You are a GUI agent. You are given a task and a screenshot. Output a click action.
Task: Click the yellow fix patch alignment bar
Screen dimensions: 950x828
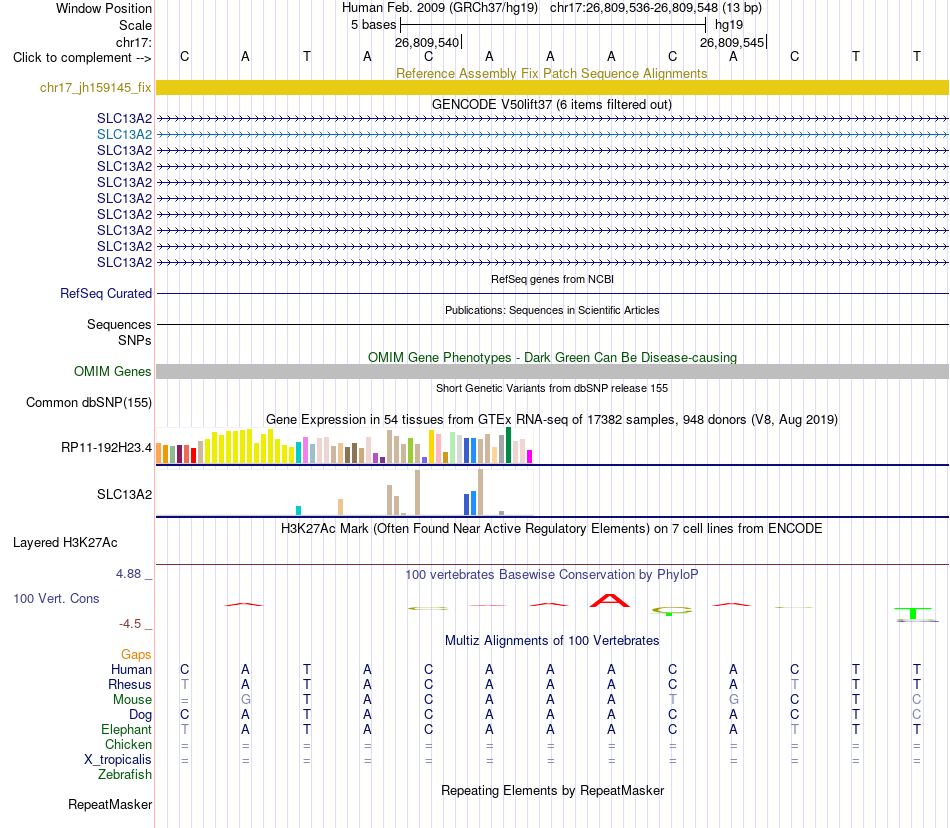click(552, 87)
